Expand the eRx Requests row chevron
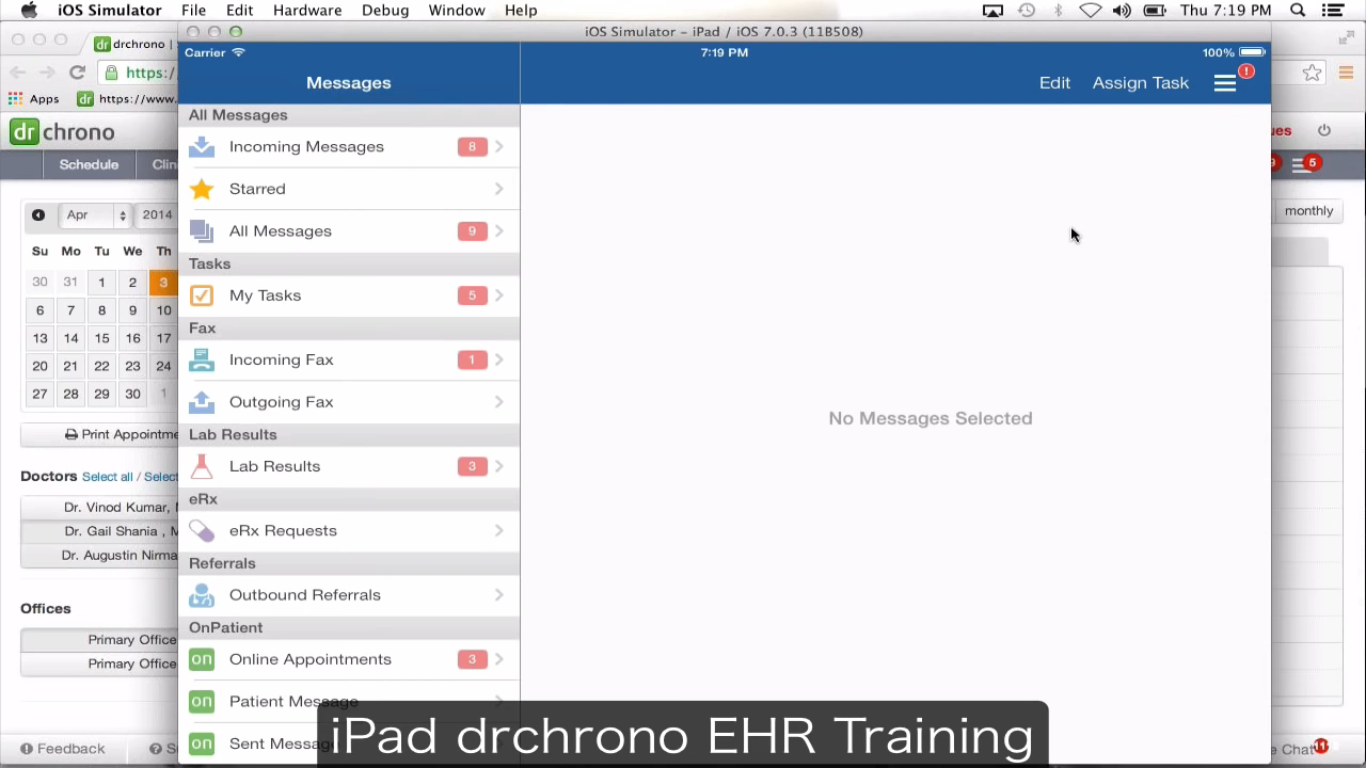The height and width of the screenshot is (768, 1366). click(x=499, y=531)
